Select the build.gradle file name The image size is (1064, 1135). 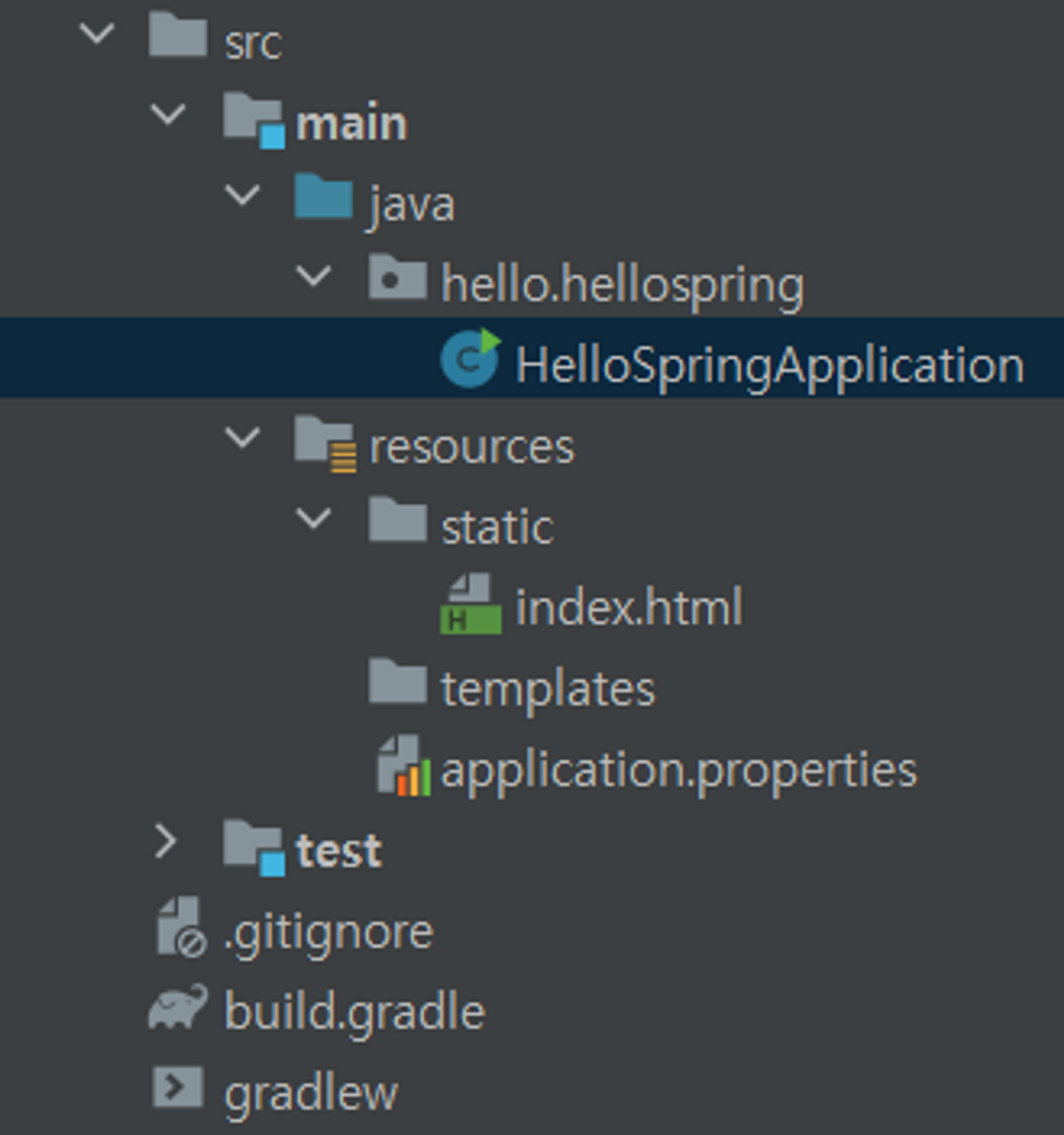354,1012
